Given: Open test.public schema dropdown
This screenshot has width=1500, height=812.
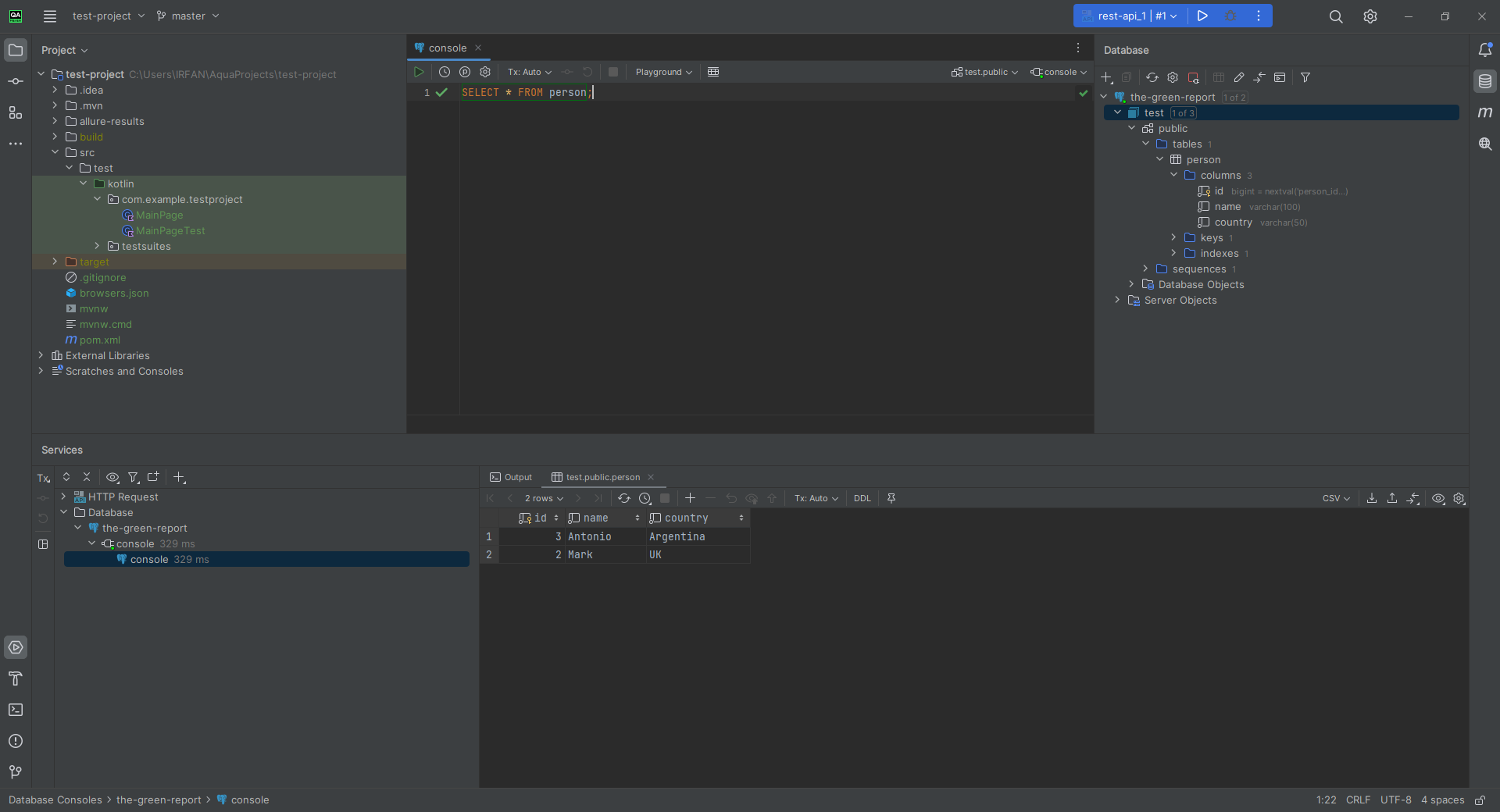Looking at the screenshot, I should coord(984,72).
